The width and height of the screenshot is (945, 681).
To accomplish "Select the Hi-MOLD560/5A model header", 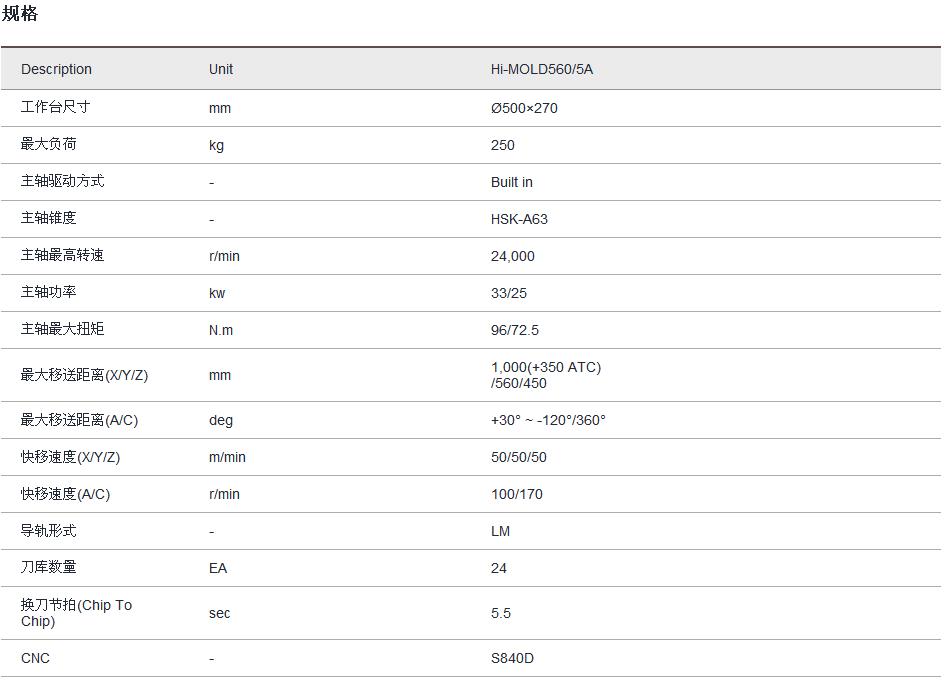I will coord(541,69).
